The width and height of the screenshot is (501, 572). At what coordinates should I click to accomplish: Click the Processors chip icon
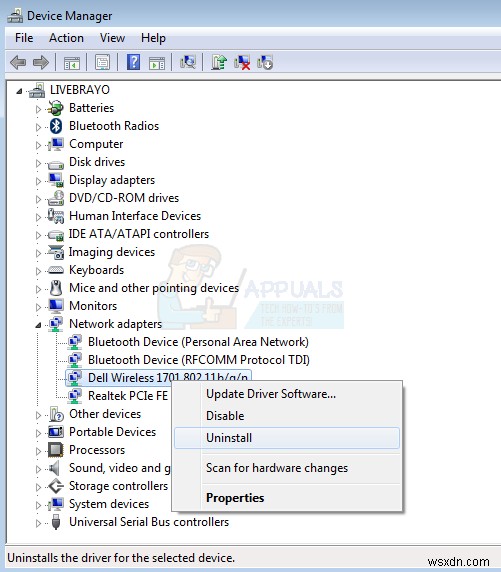click(56, 450)
